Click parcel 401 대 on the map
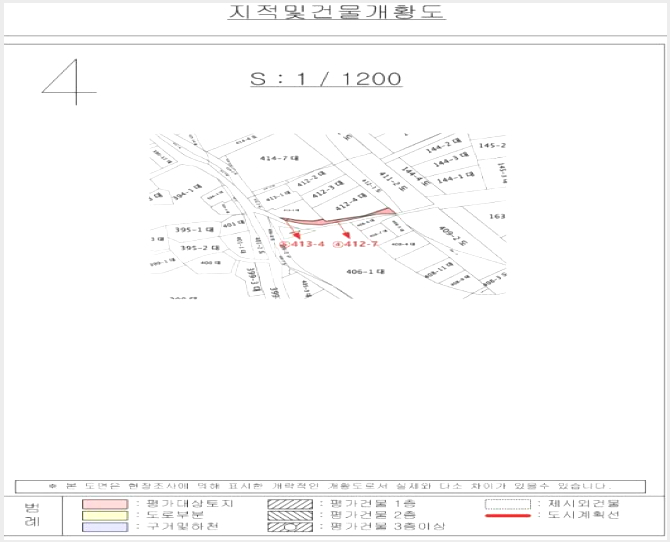The image size is (670, 542). 234,223
